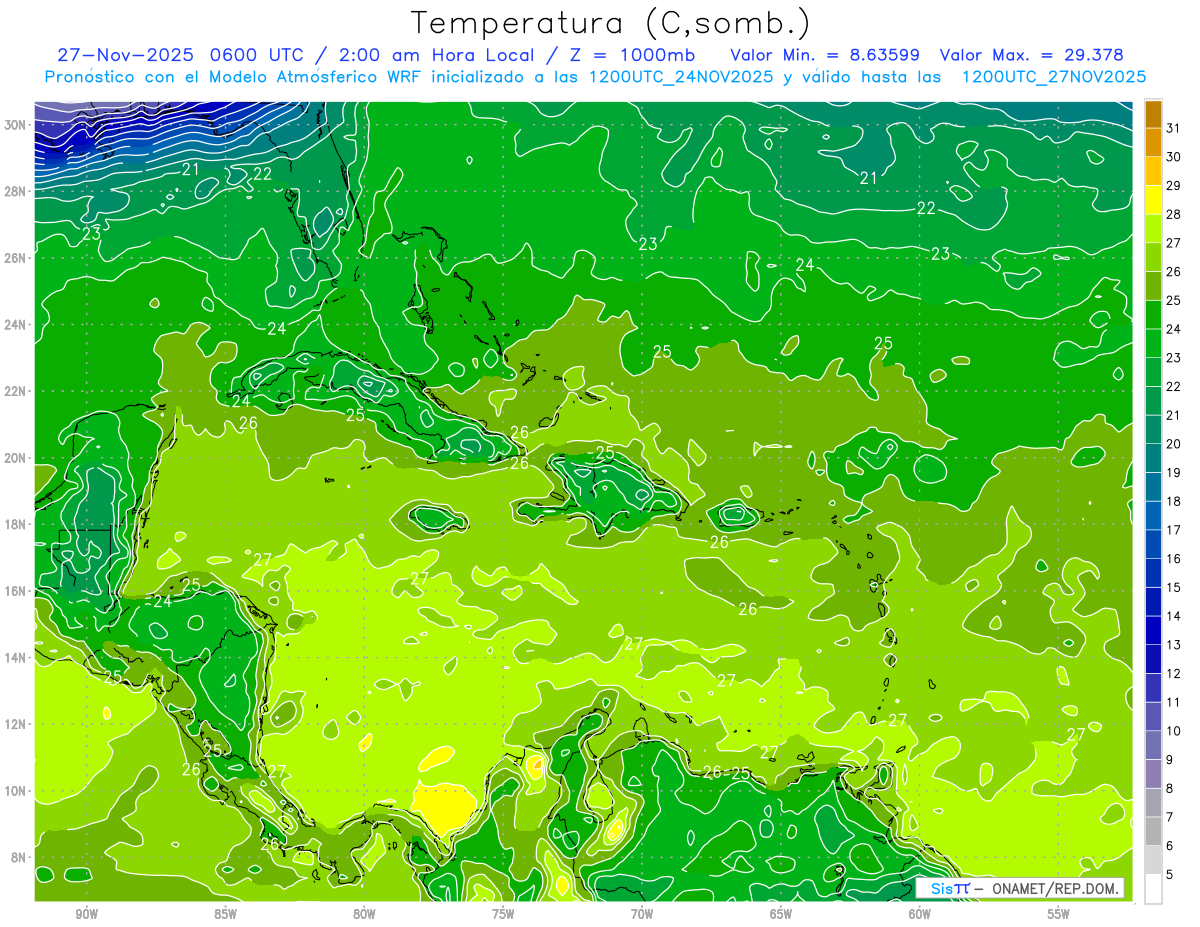Click the dark blue swatch between 13 and 14
Viewport: 1200px width, 927px height.
tap(1153, 630)
